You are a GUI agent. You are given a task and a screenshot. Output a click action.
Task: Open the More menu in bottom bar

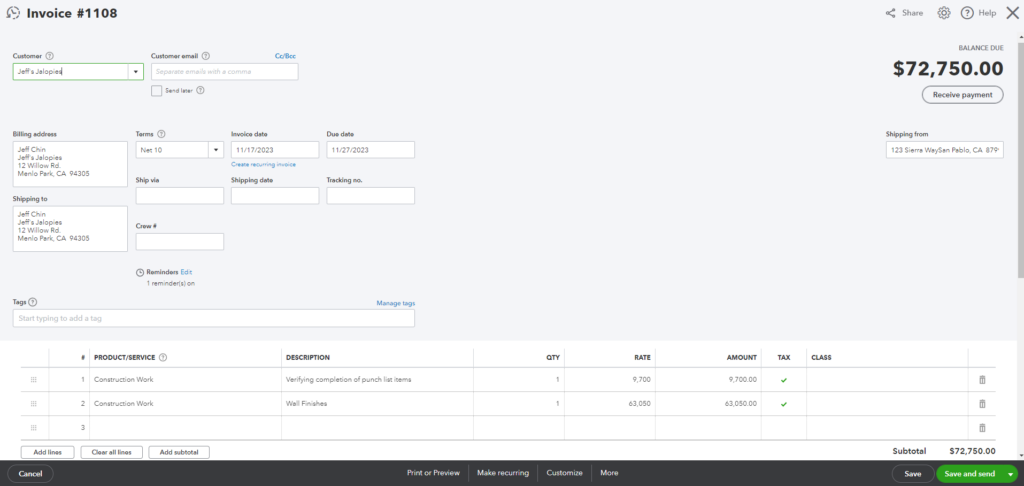point(609,473)
